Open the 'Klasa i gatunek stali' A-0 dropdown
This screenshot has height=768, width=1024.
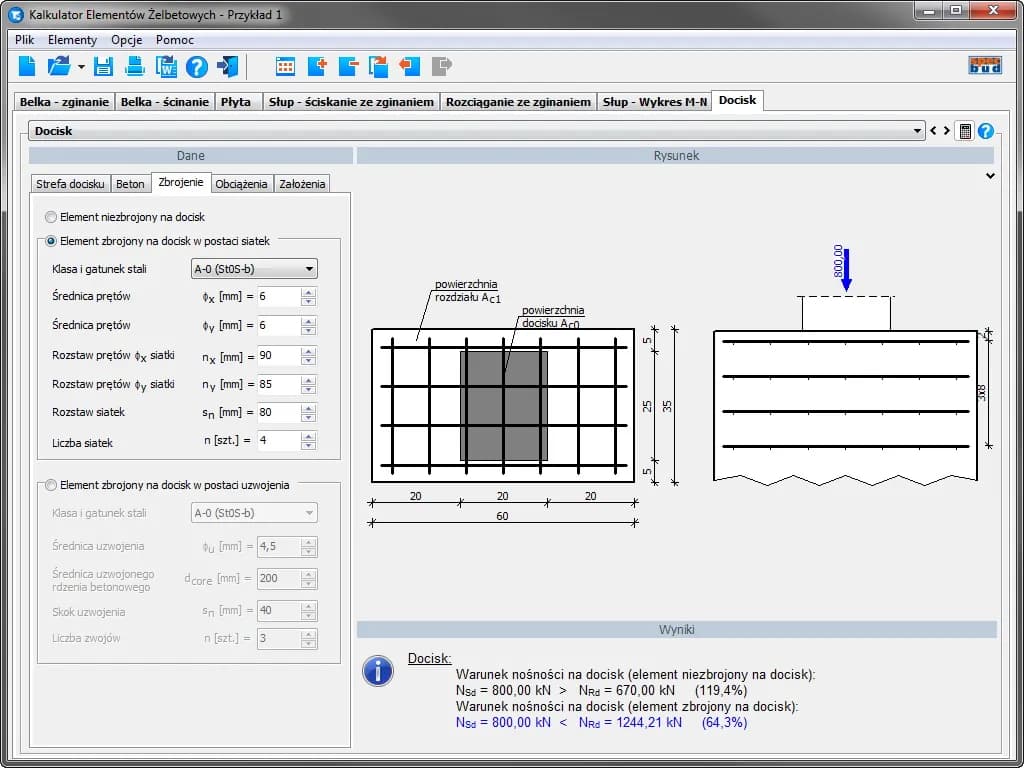tap(254, 268)
